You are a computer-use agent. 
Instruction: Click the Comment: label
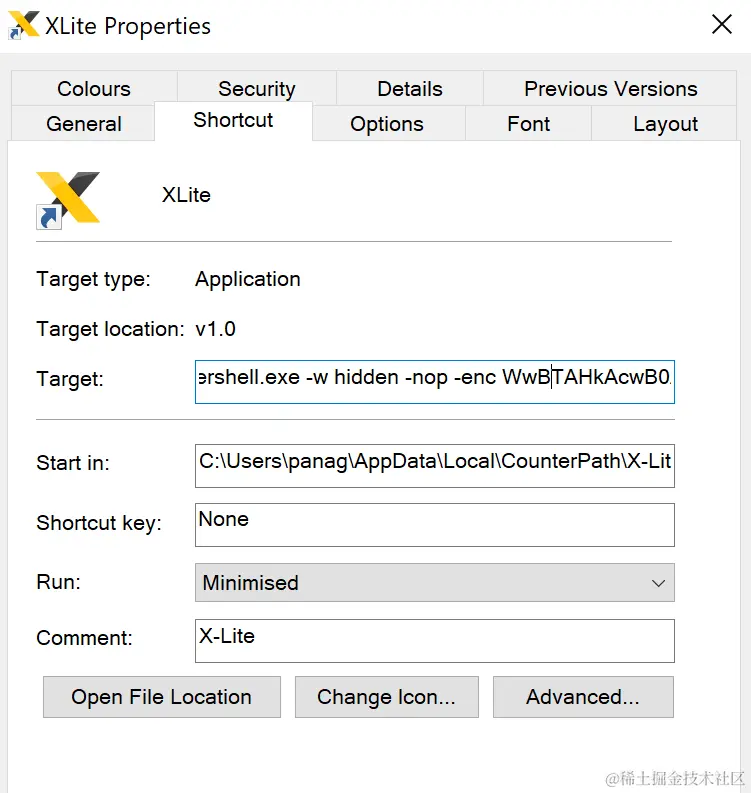point(84,638)
